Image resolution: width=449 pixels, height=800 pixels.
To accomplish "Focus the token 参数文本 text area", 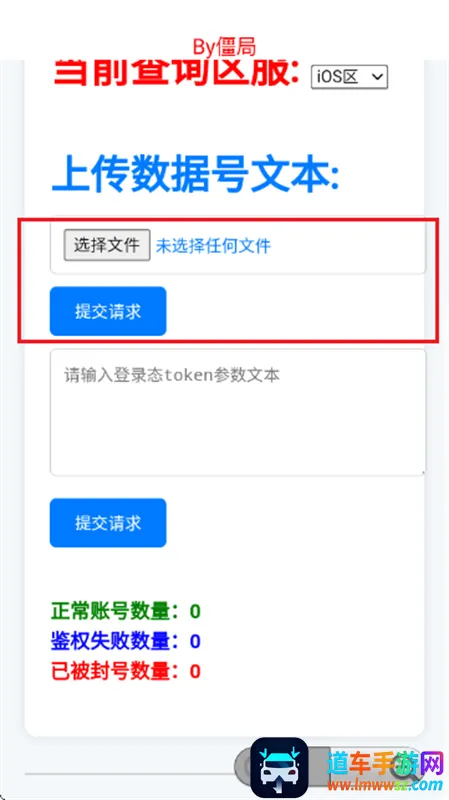I will point(238,412).
